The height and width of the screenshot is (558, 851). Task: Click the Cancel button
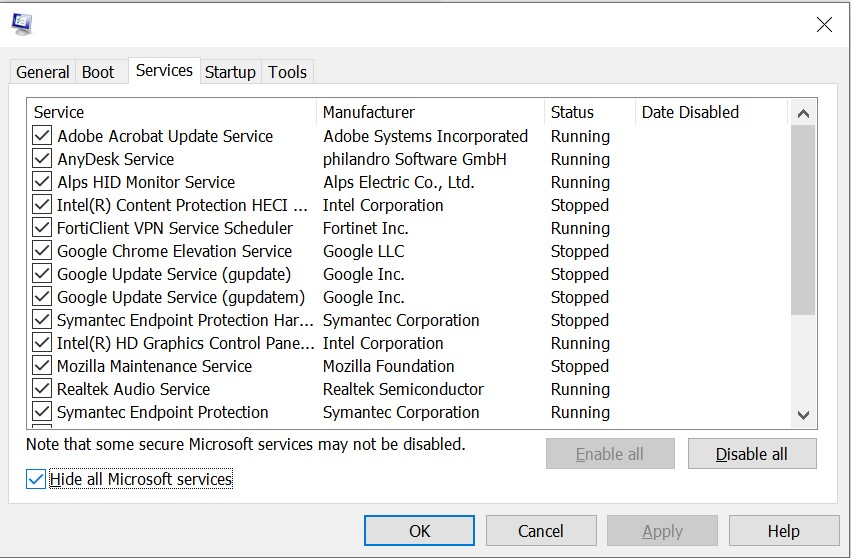[x=540, y=531]
